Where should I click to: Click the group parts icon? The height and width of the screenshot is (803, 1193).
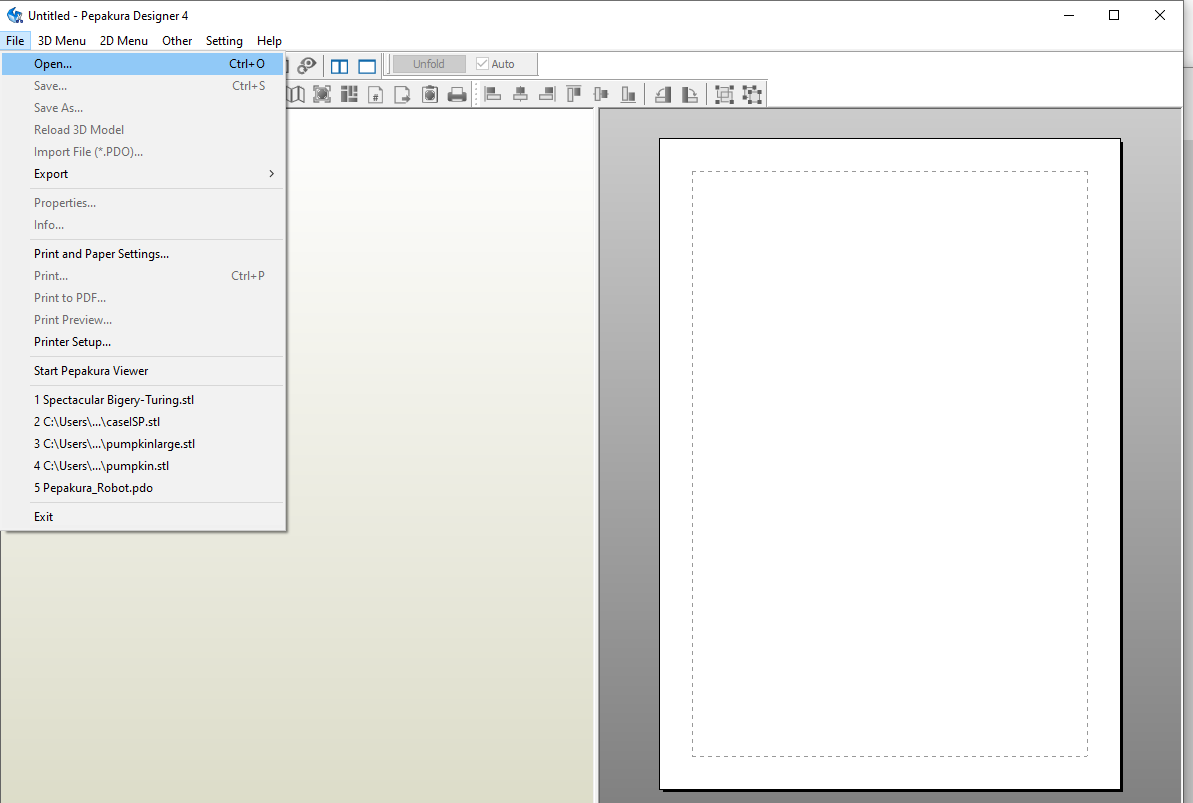[724, 94]
